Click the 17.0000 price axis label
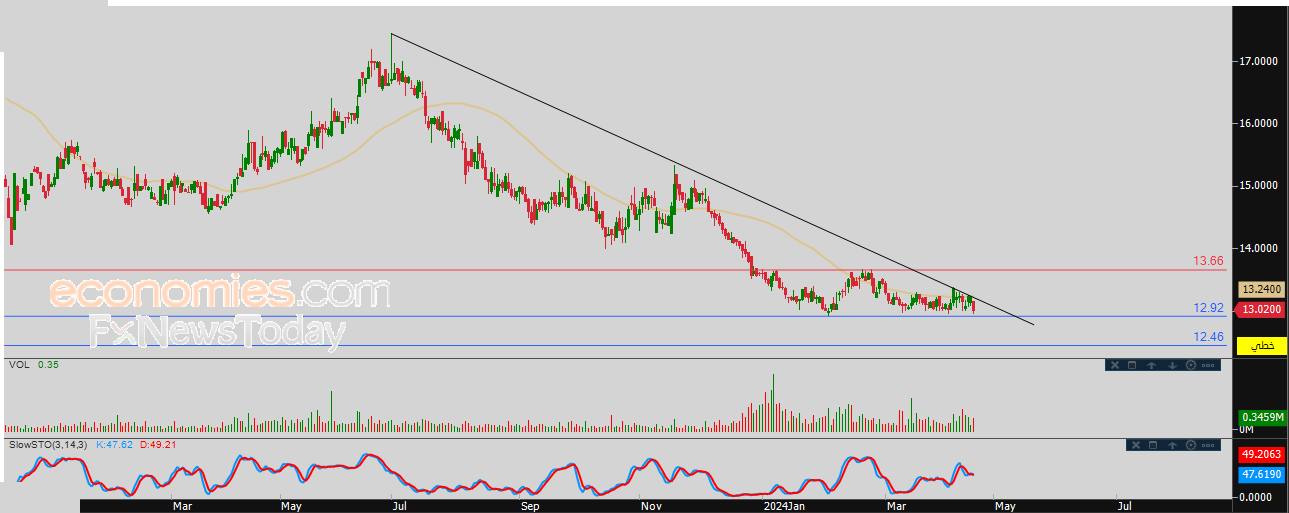1289x513 pixels. 1260,62
